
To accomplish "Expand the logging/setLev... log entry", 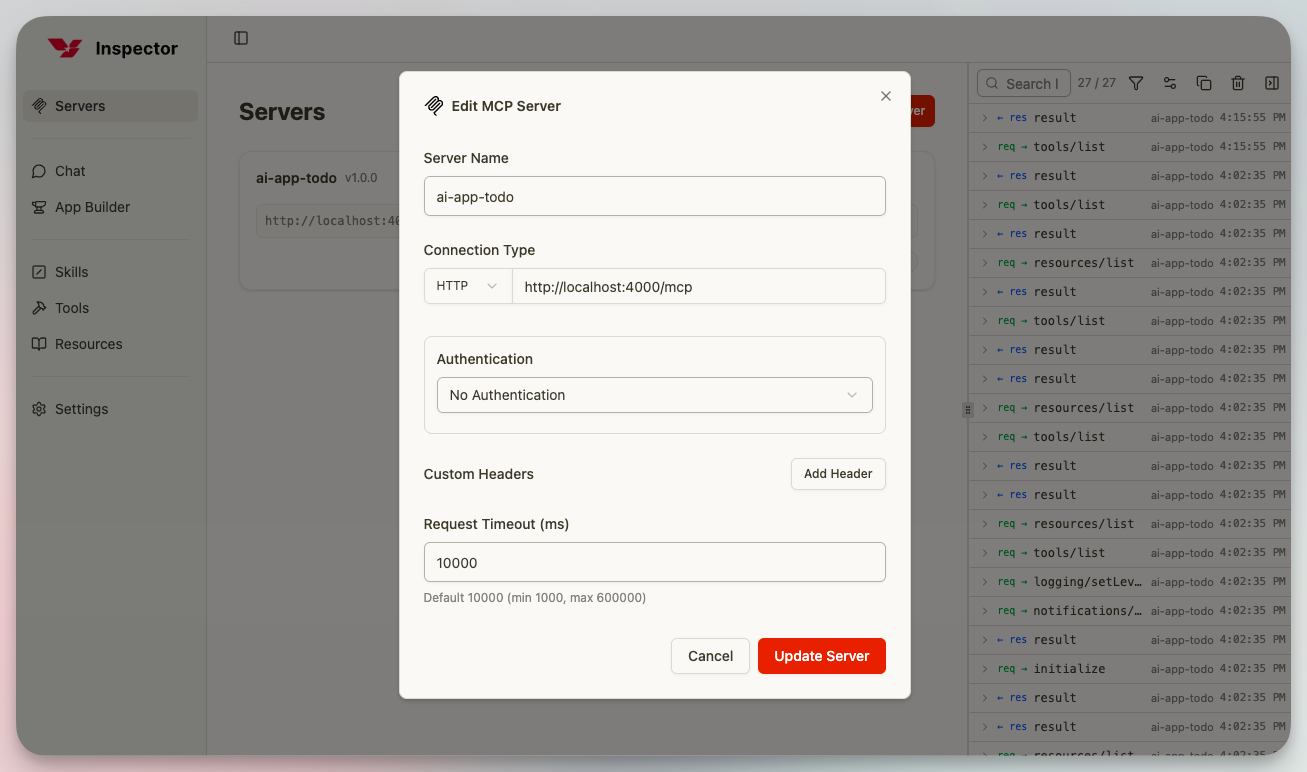I will (1131, 582).
